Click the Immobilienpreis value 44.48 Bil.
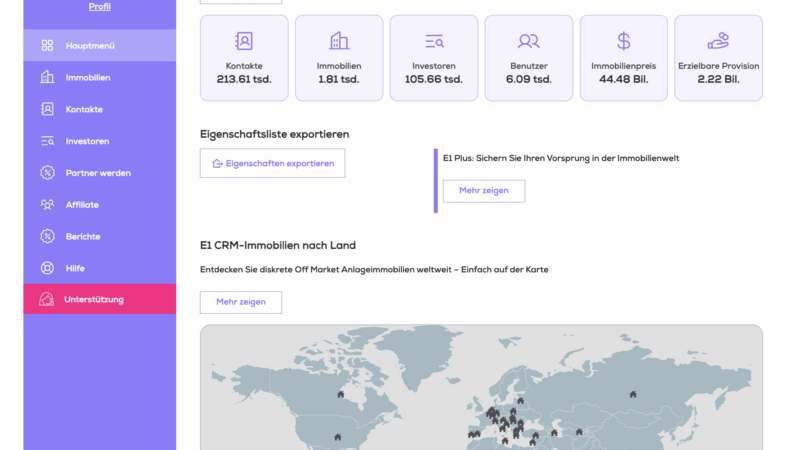Screen dimensions: 800x450 coord(623,80)
